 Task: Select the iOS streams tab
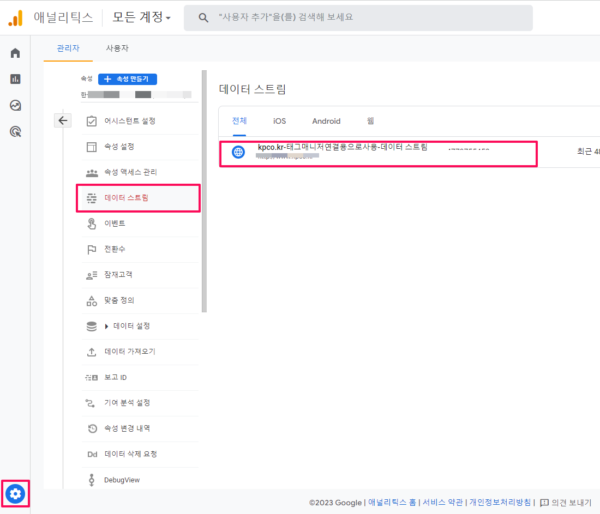[279, 121]
